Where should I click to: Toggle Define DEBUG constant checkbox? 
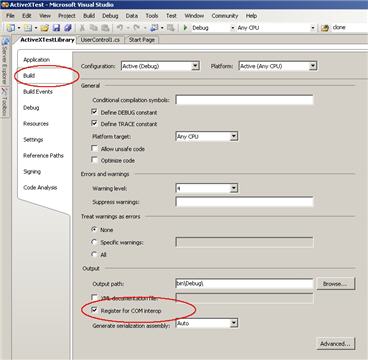click(x=94, y=112)
